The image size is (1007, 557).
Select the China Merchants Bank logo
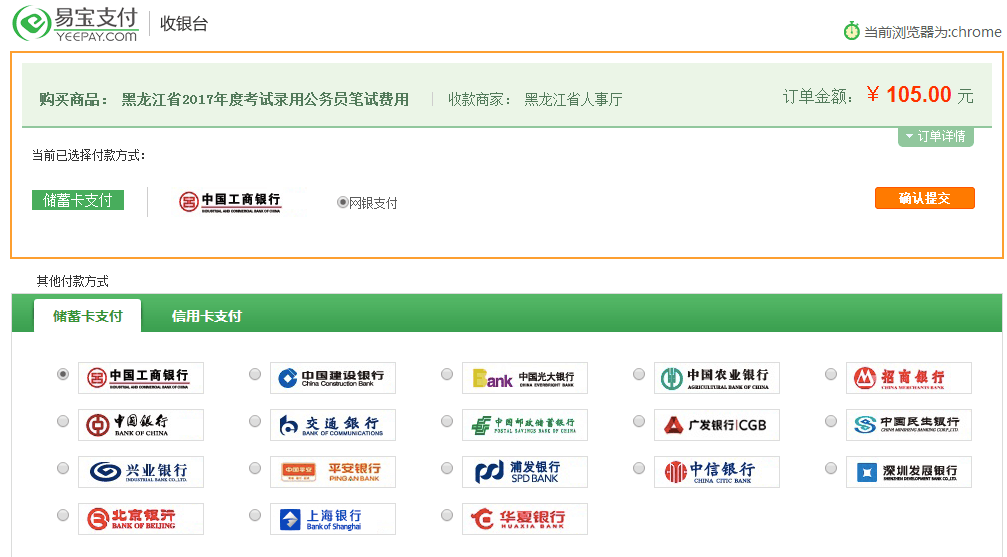click(908, 377)
